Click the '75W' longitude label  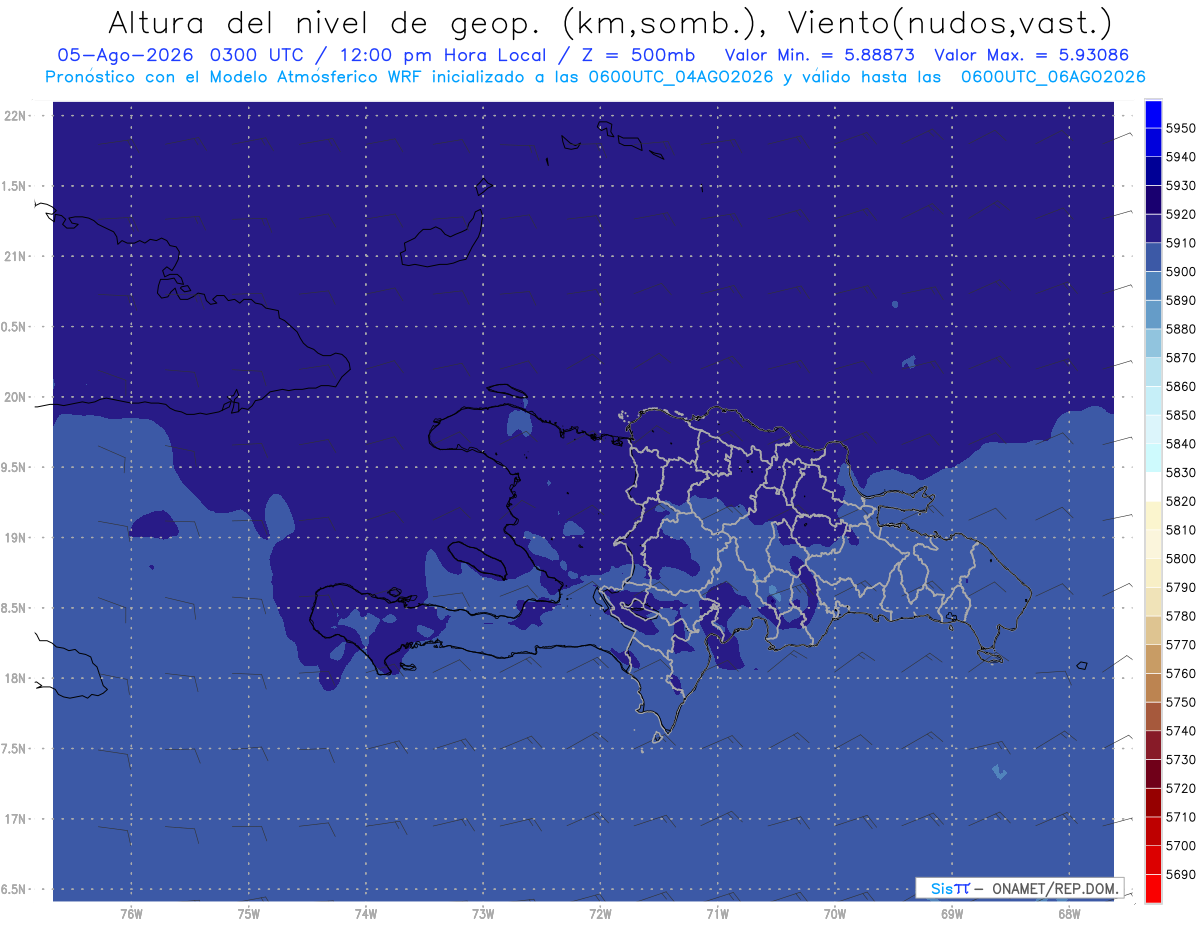click(x=248, y=913)
